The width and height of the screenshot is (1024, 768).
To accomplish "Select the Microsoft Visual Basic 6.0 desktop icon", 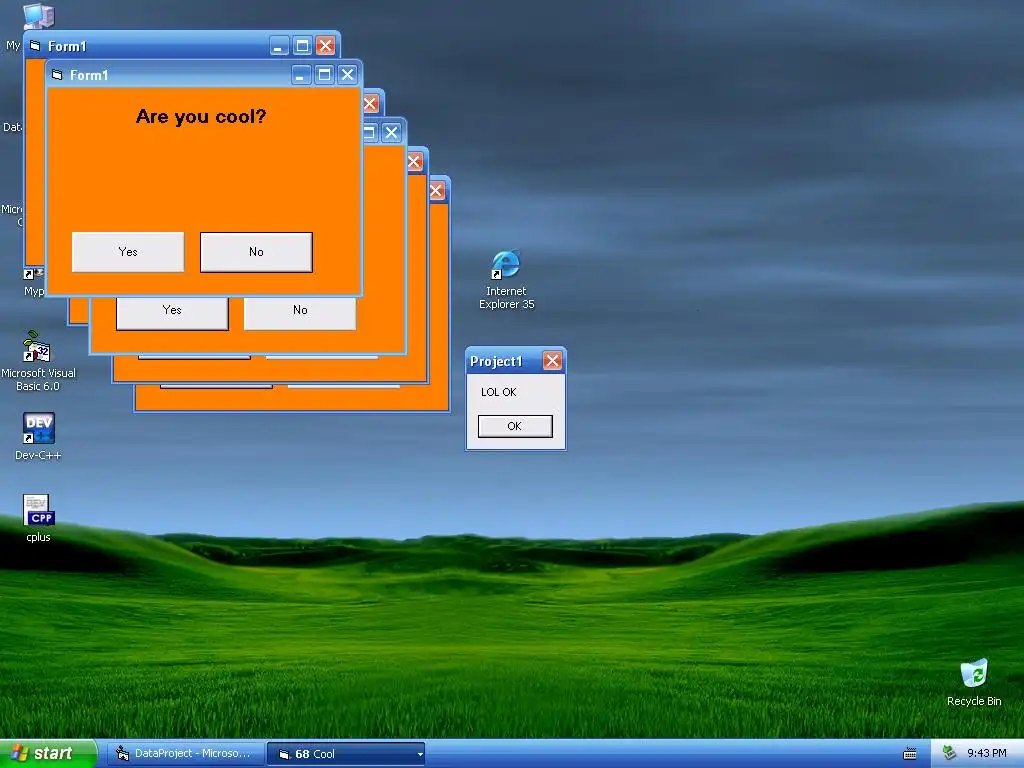I will tap(38, 361).
